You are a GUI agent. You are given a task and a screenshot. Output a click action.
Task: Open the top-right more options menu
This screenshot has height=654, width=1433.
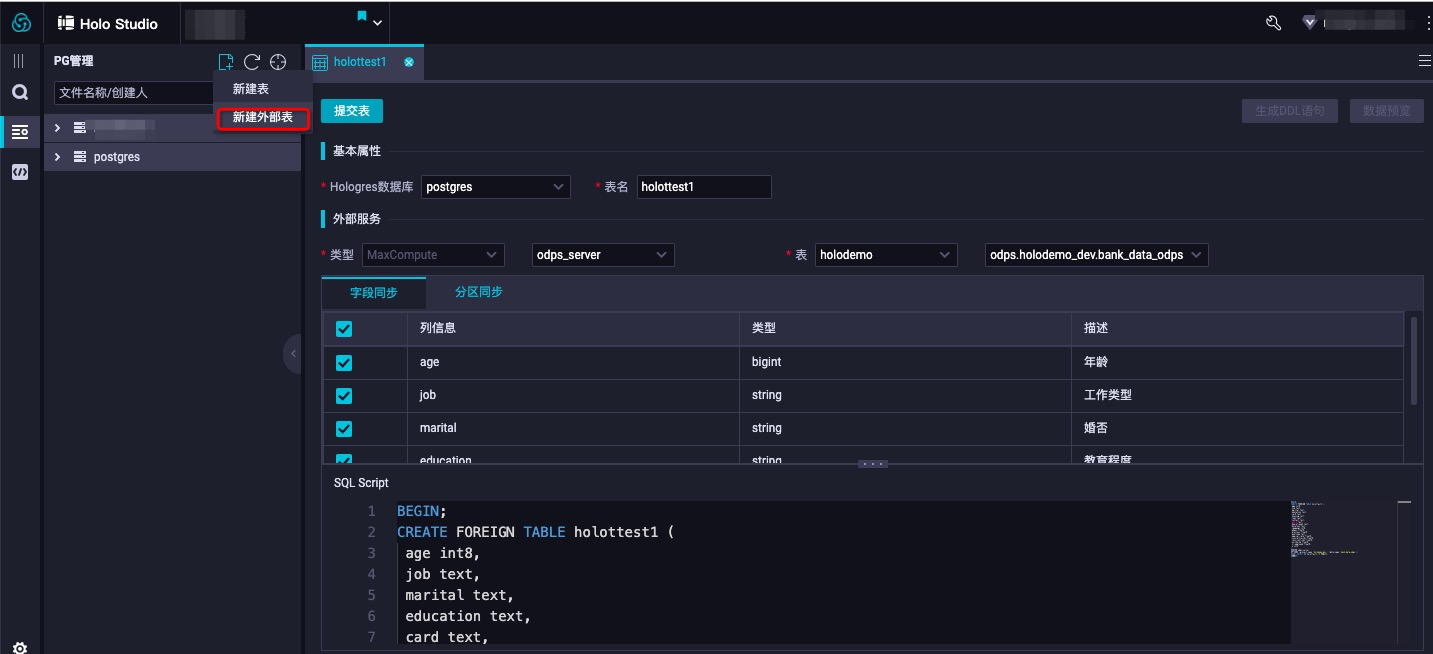[x=1428, y=22]
